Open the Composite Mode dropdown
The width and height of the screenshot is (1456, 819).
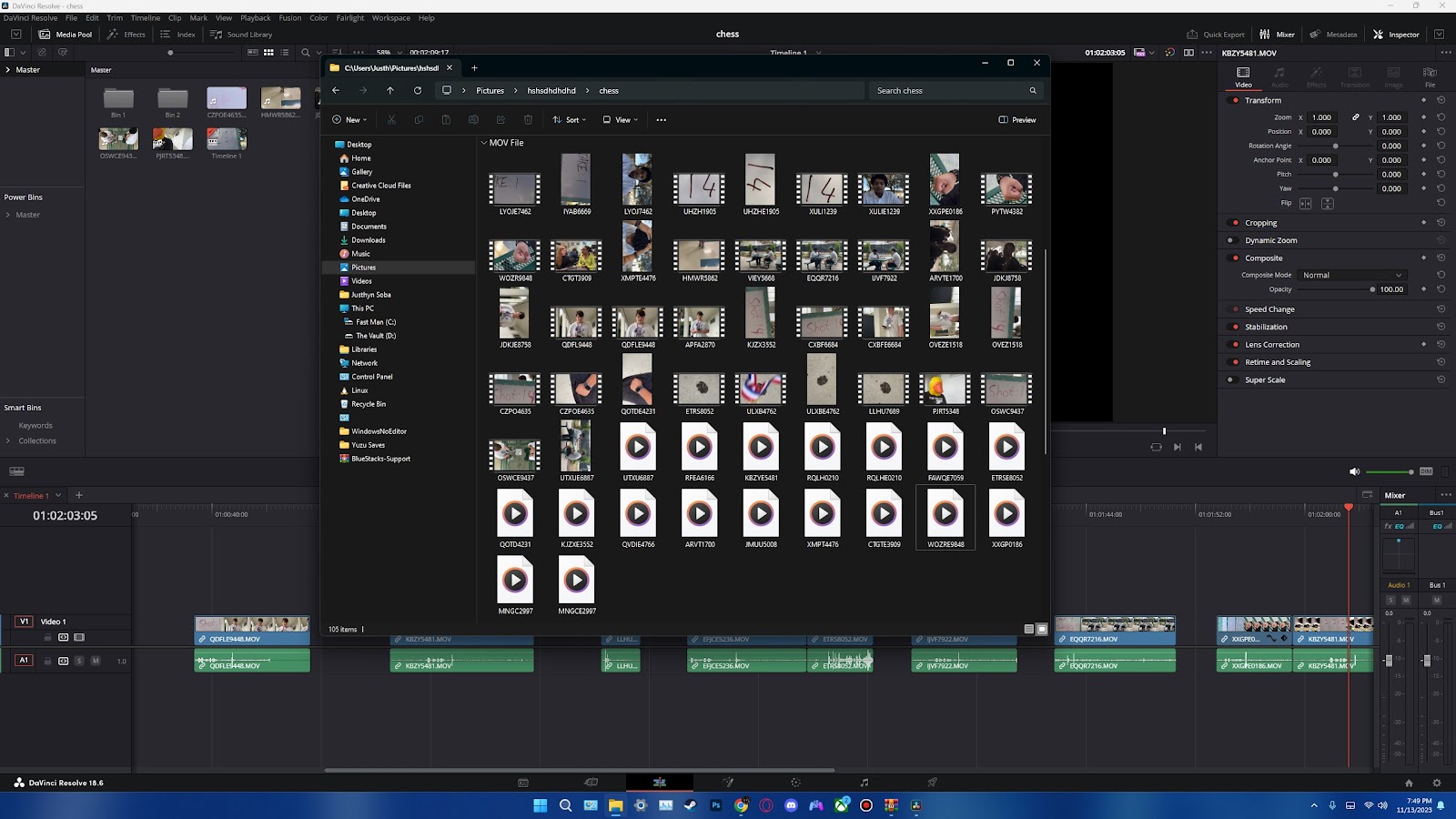coord(1352,275)
